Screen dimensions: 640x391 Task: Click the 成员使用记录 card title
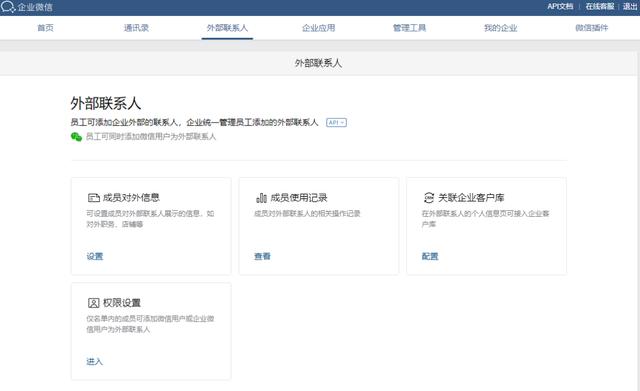click(x=299, y=198)
